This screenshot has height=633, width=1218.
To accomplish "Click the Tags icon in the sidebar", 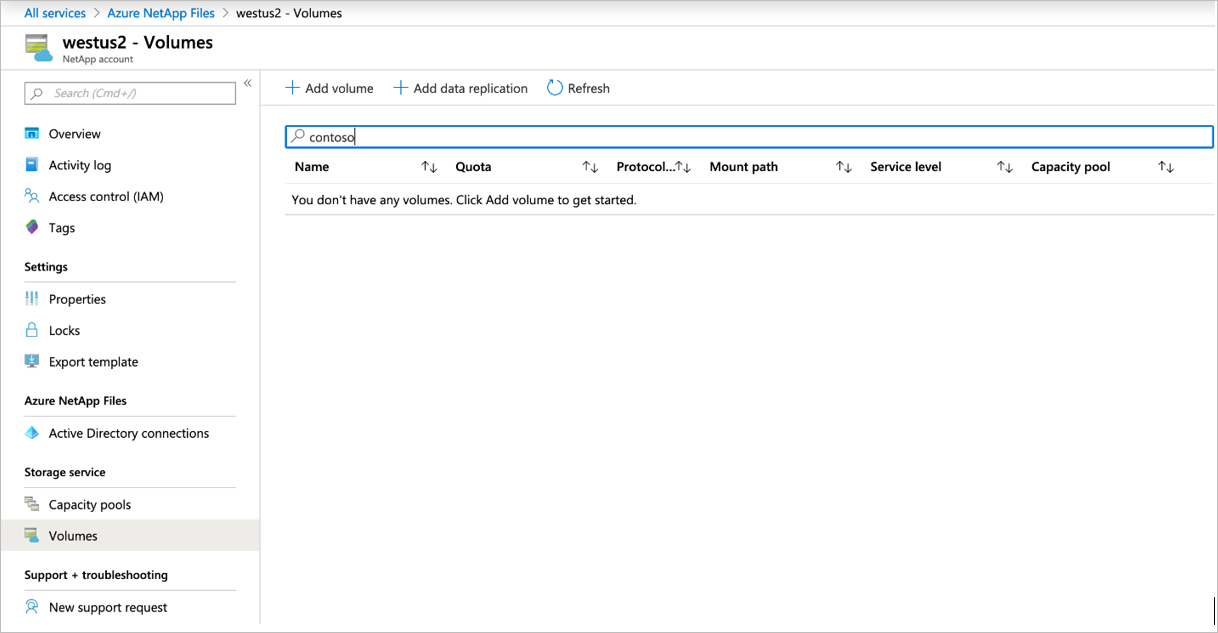I will [31, 227].
